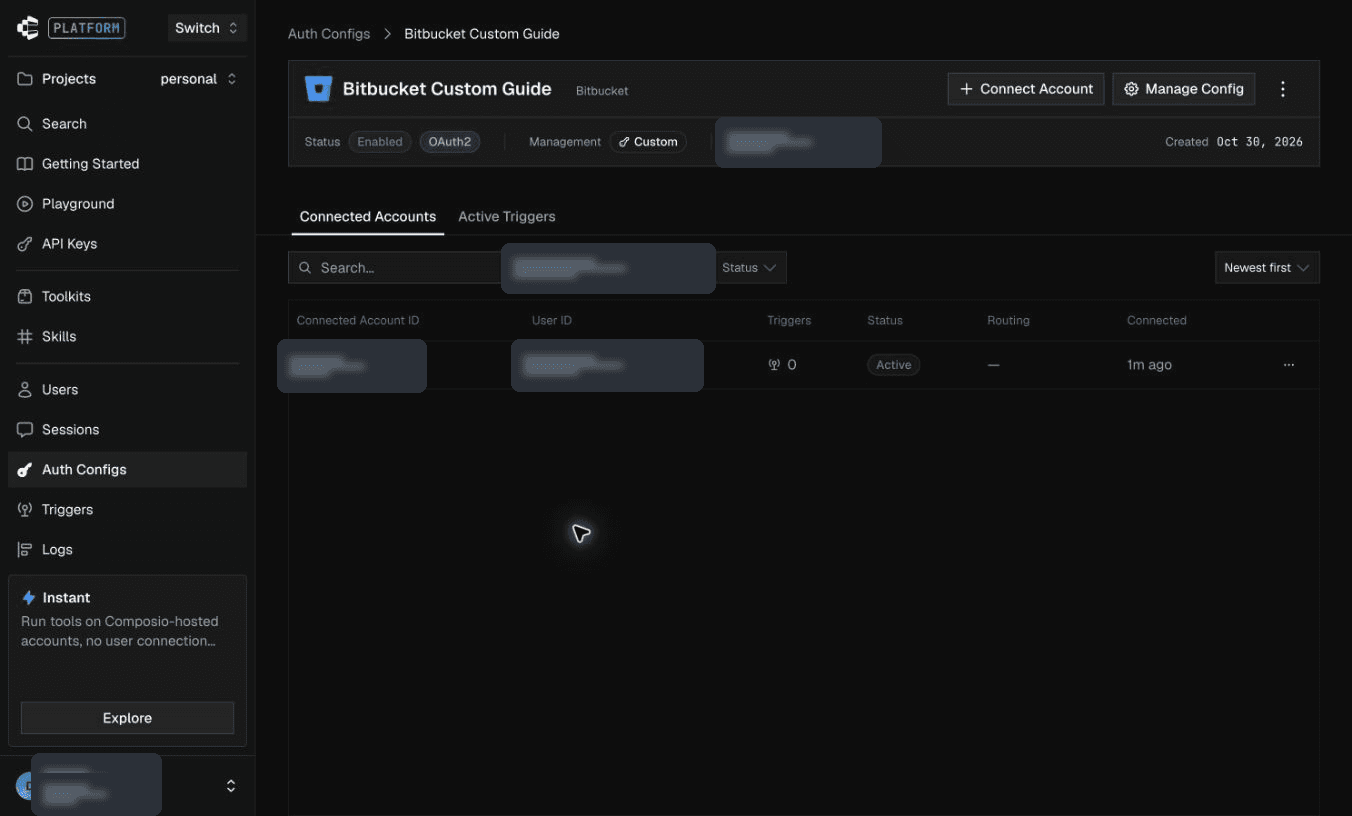1352x816 pixels.
Task: View Logs from the sidebar
Action: click(x=128, y=550)
